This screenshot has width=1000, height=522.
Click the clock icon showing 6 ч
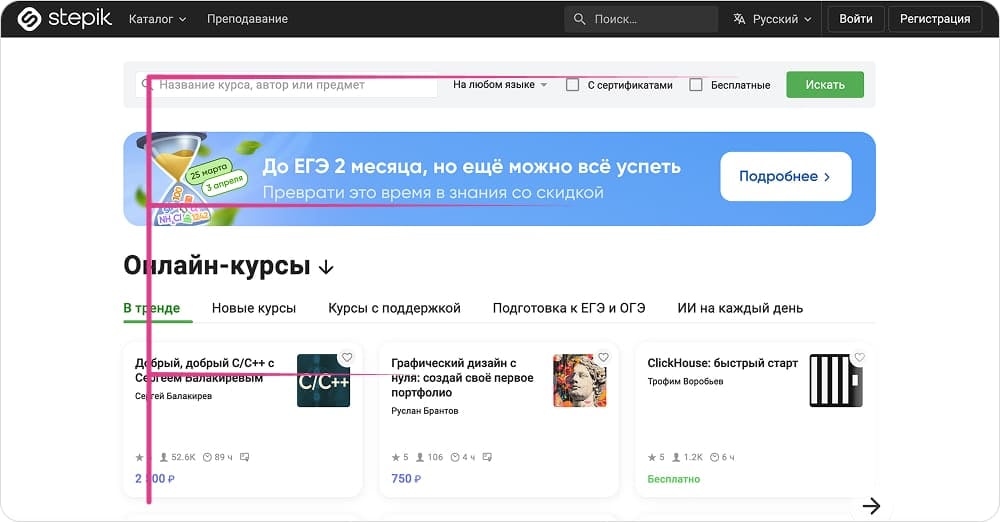(x=715, y=457)
